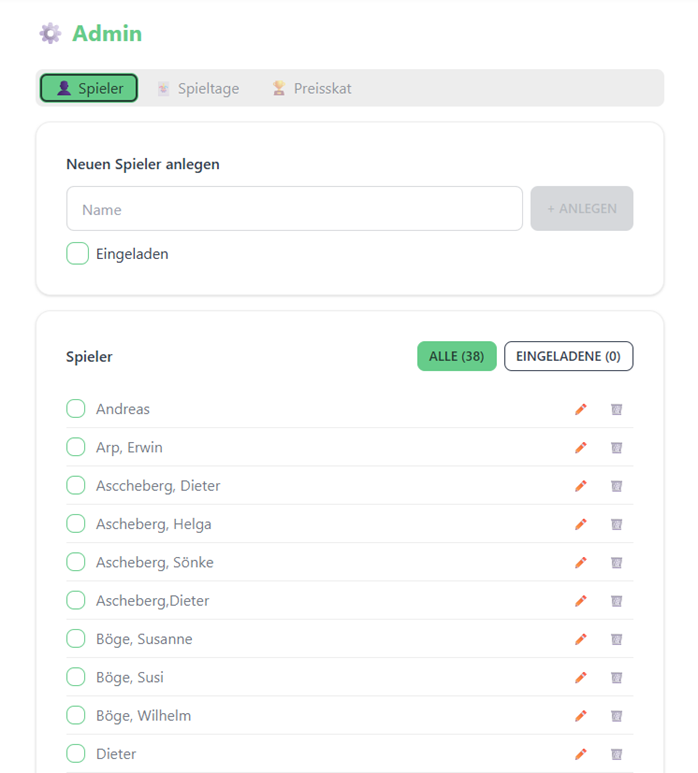
Task: Toggle checkbox next to Ascheberg, Helga
Action: coord(76,524)
